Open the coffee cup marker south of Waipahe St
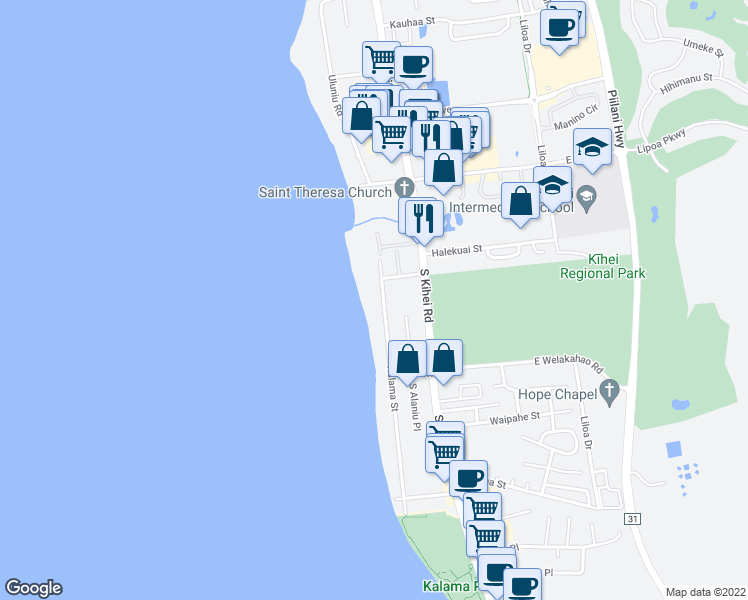This screenshot has height=600, width=748. [x=468, y=480]
